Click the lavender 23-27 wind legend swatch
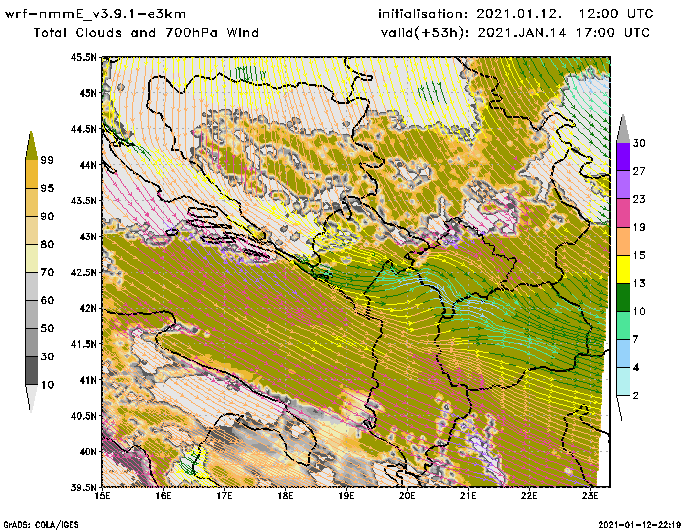 point(623,184)
